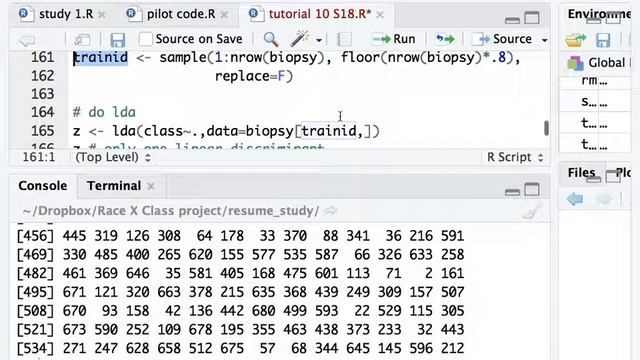Click the trainid word on line 161
This screenshot has height=360, width=640.
(100, 57)
